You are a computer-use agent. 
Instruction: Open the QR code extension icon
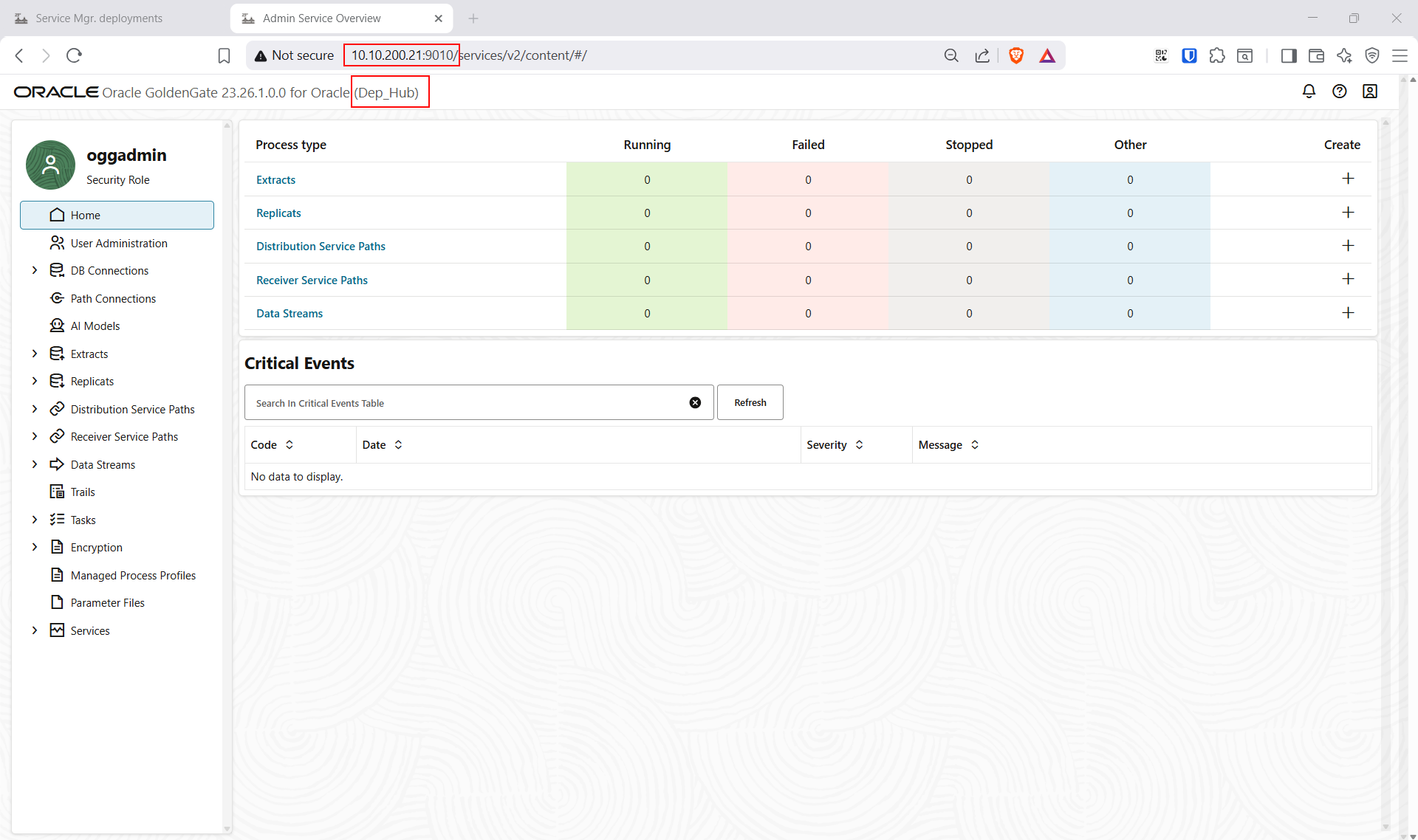point(1162,55)
